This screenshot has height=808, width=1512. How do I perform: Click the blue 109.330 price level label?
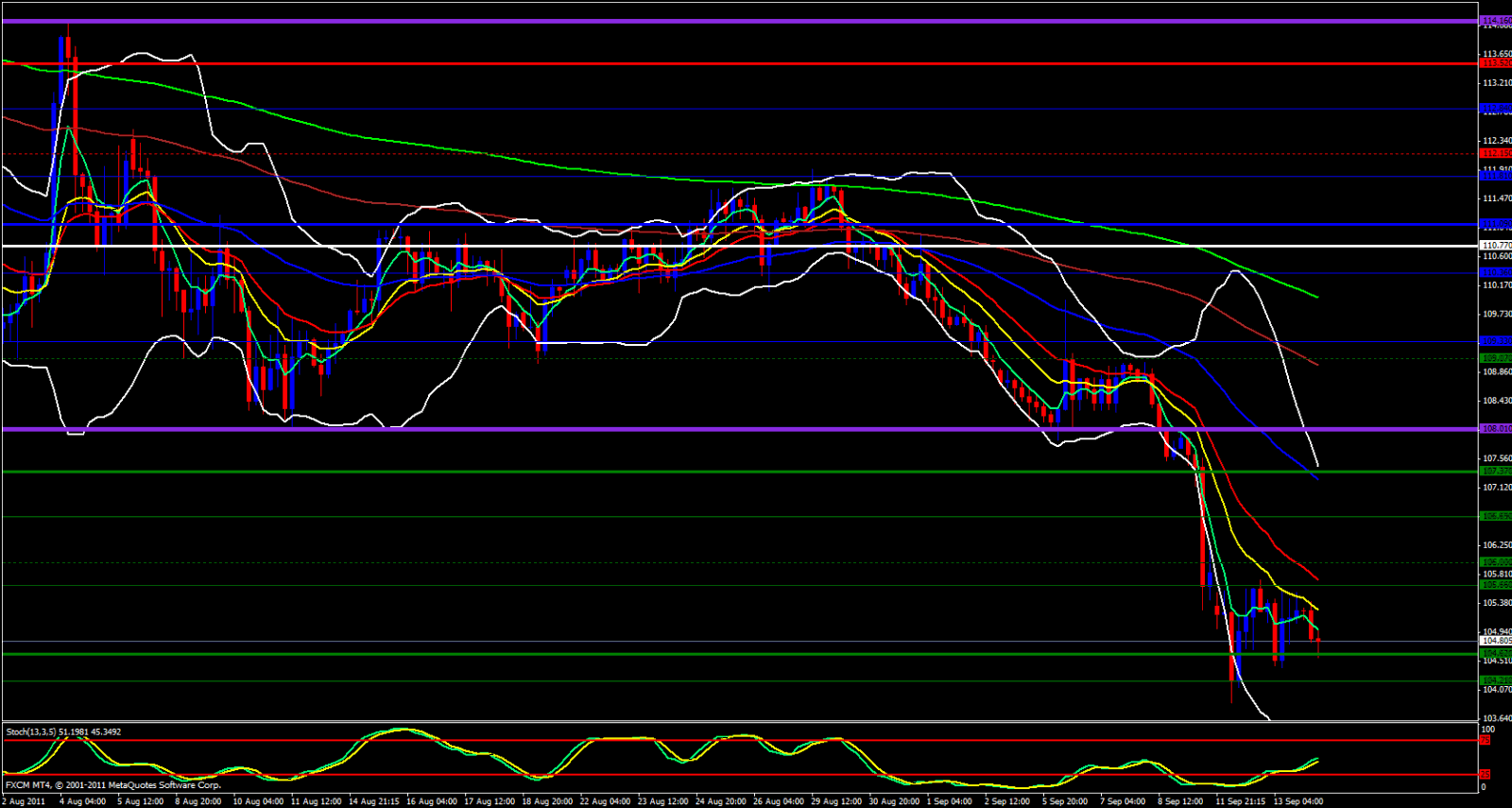(x=1496, y=341)
